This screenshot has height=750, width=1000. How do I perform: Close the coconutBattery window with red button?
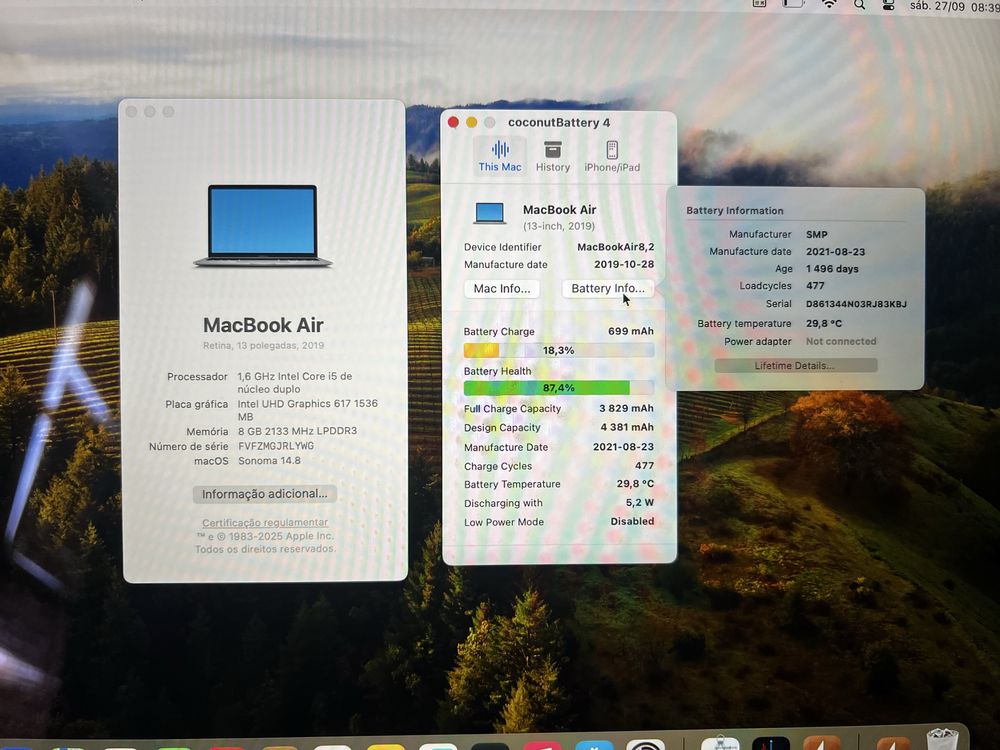(453, 122)
